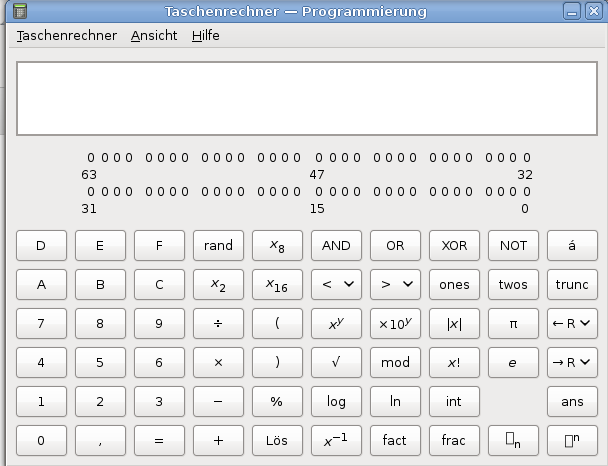Click the á character code button
Image resolution: width=608 pixels, height=466 pixels.
click(572, 245)
